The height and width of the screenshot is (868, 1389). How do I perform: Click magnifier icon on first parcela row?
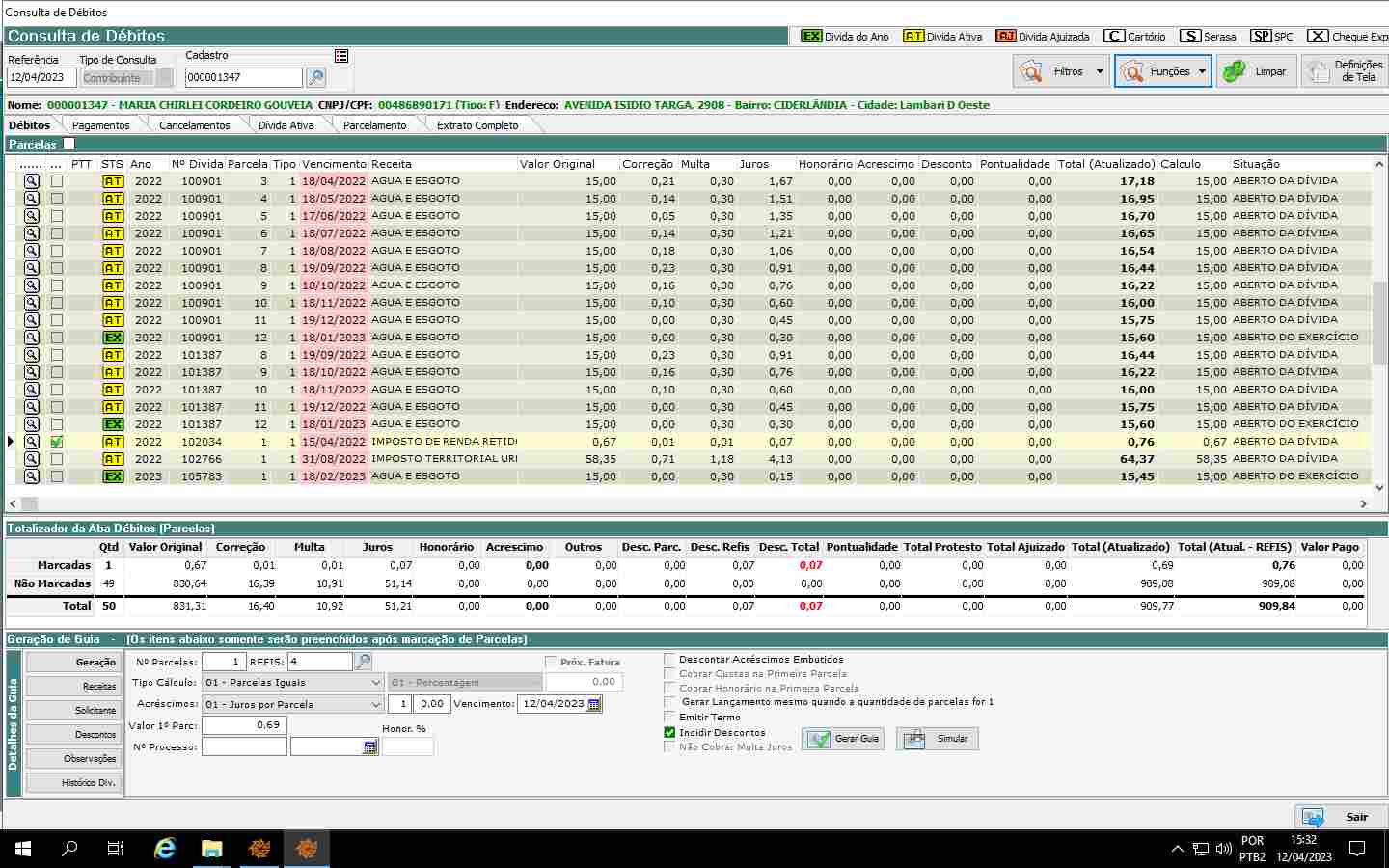pos(32,181)
